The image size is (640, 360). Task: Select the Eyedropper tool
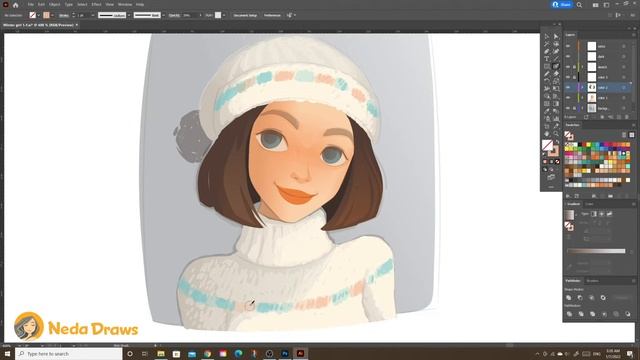(x=547, y=111)
